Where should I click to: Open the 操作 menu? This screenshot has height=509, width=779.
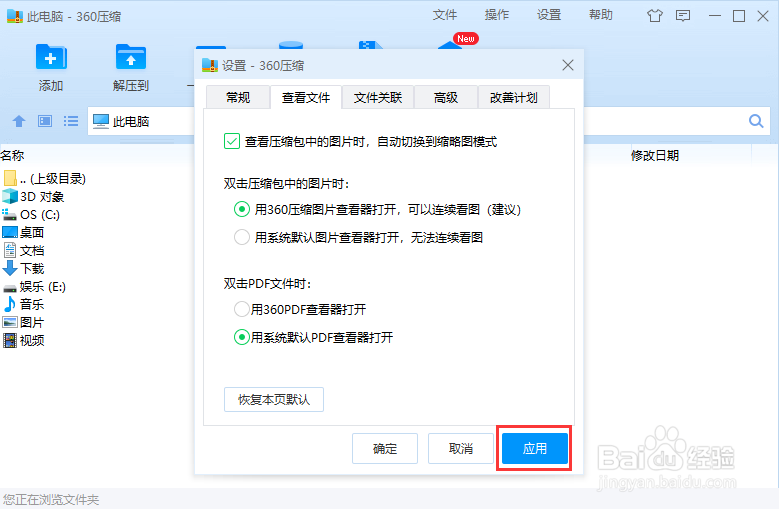click(x=497, y=15)
